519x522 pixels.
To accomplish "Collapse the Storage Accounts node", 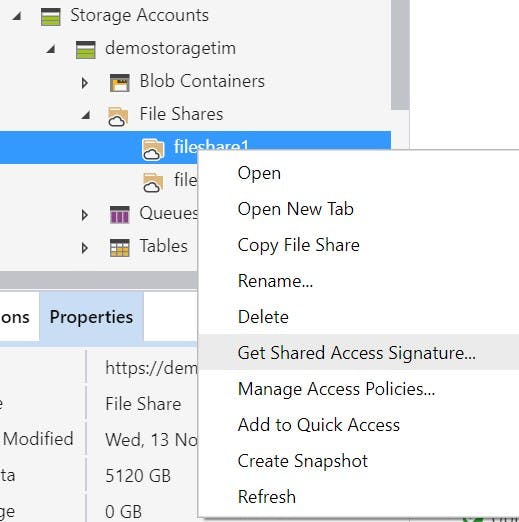I will [17, 16].
